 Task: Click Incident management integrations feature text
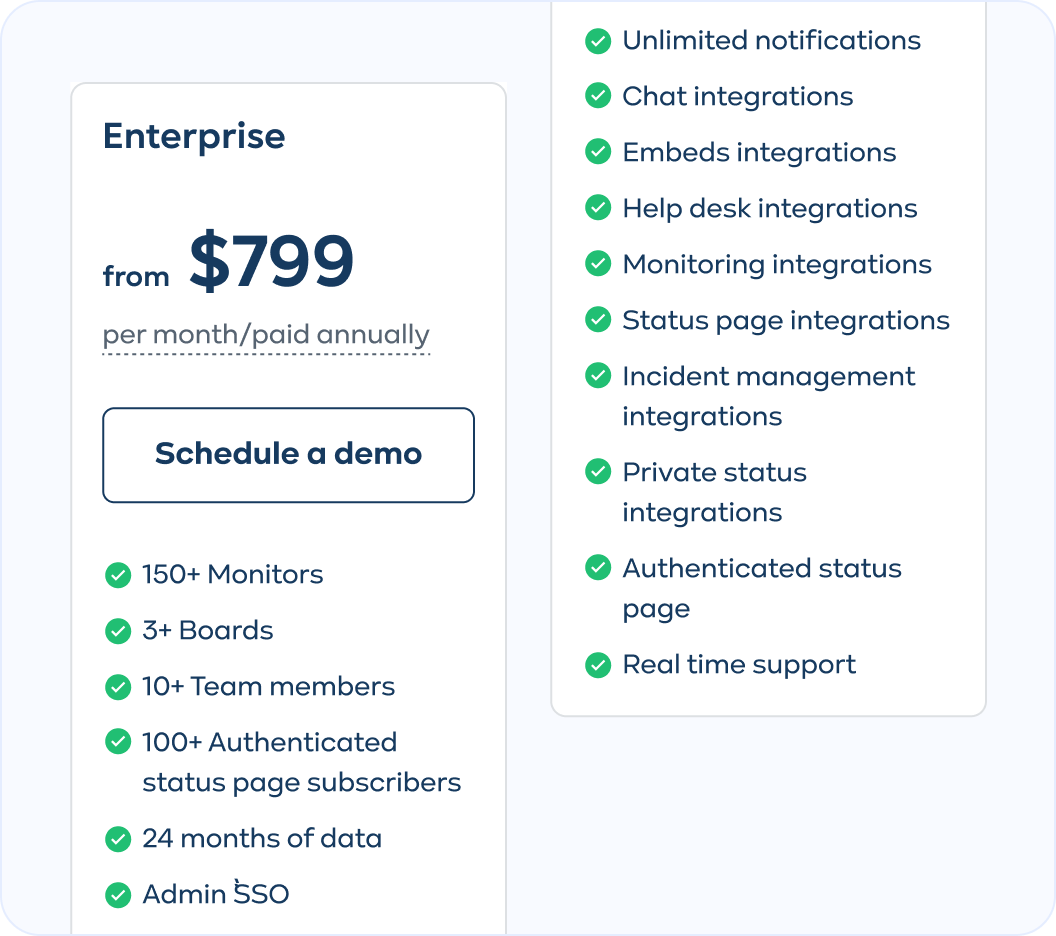click(768, 396)
